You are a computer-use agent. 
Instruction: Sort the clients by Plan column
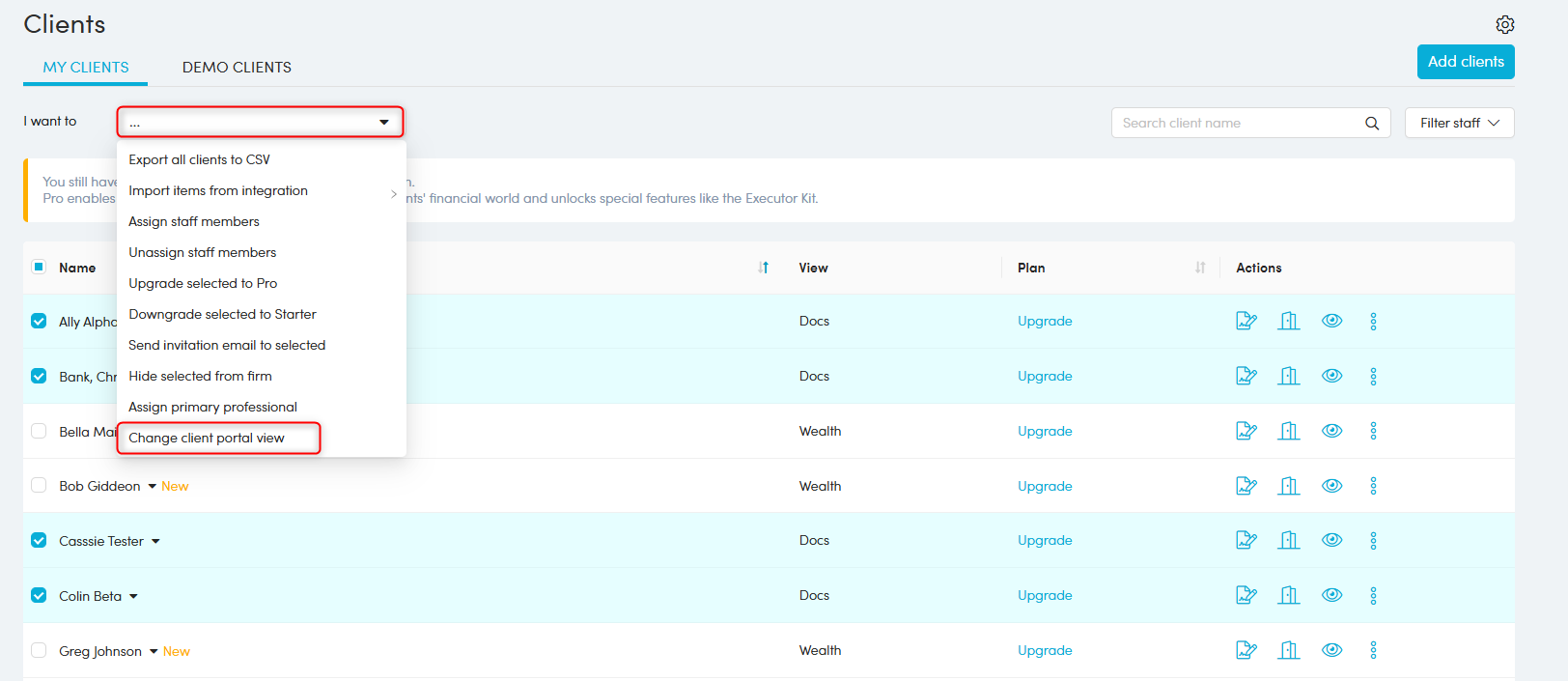1199,268
